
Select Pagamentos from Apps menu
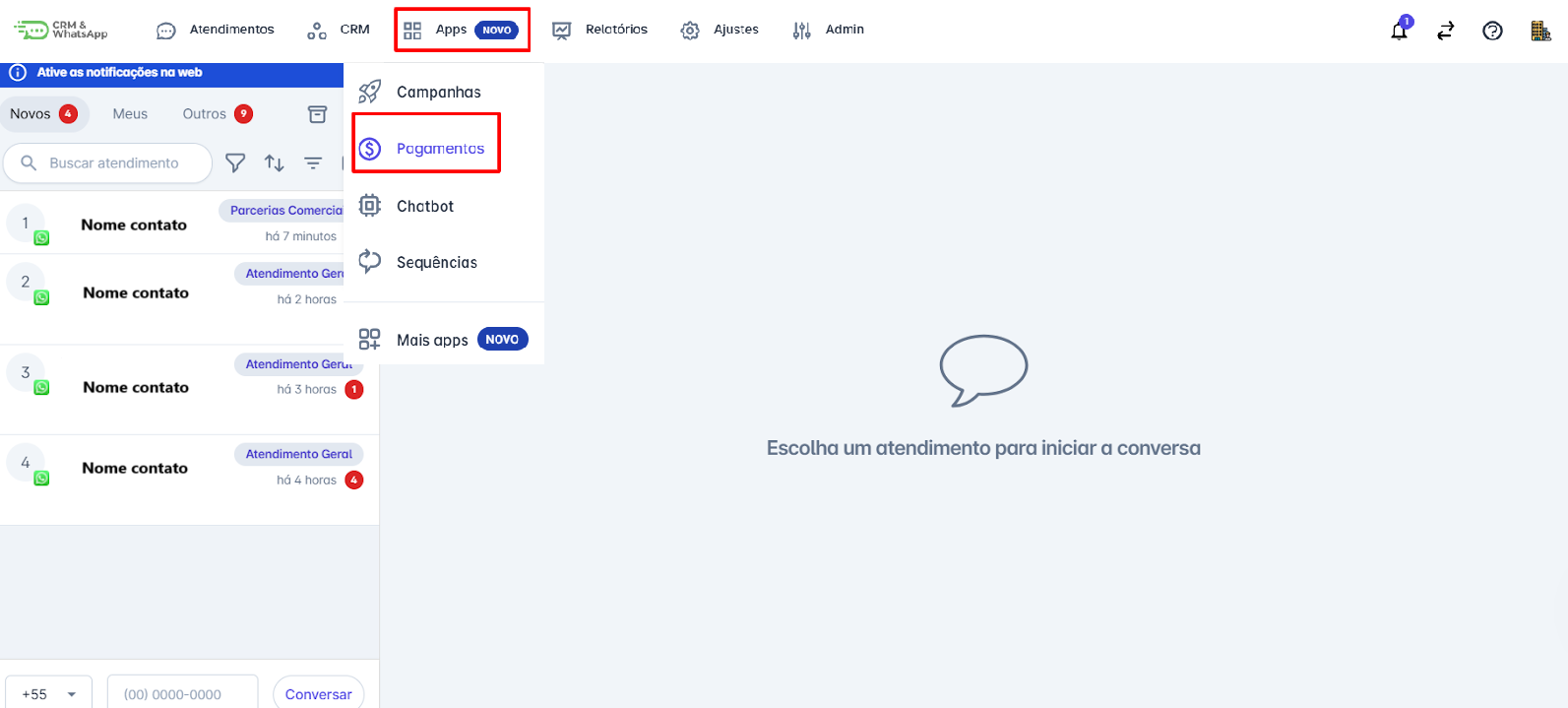point(440,149)
